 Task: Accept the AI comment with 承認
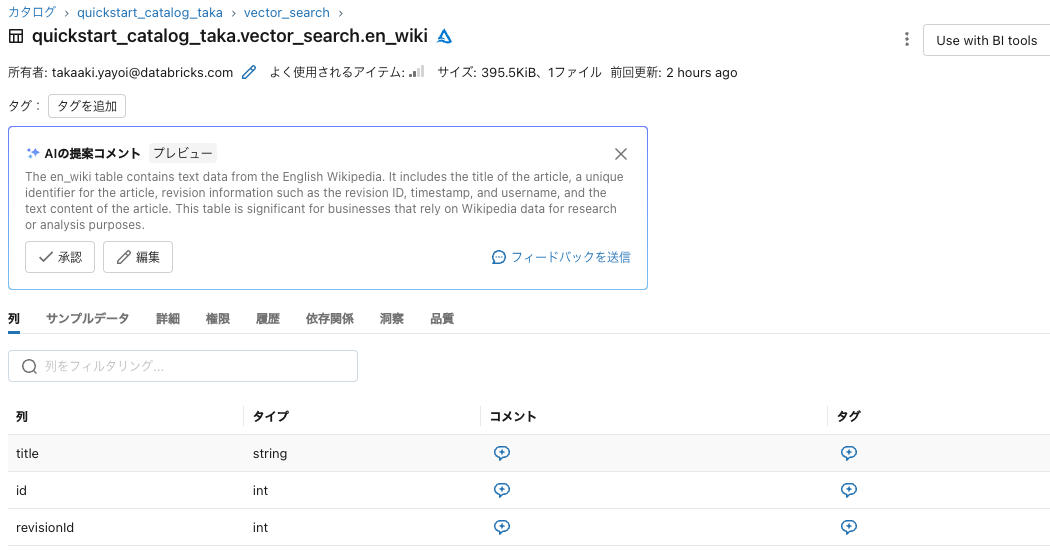(x=60, y=257)
